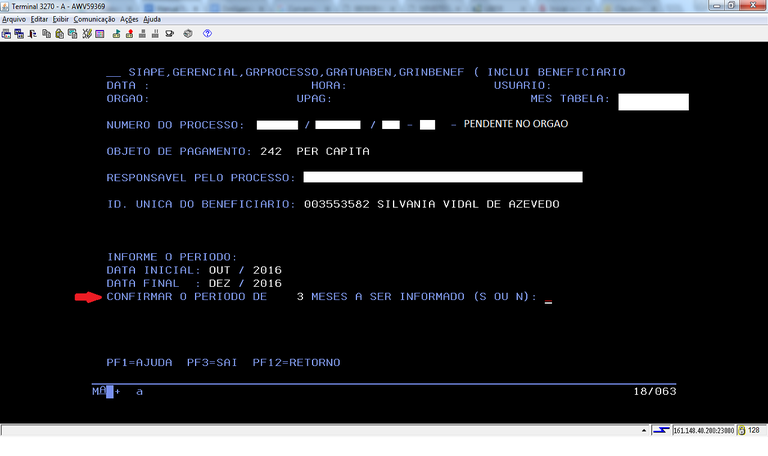Click the door-shaped exit icon in the toolbar

[x=32, y=34]
